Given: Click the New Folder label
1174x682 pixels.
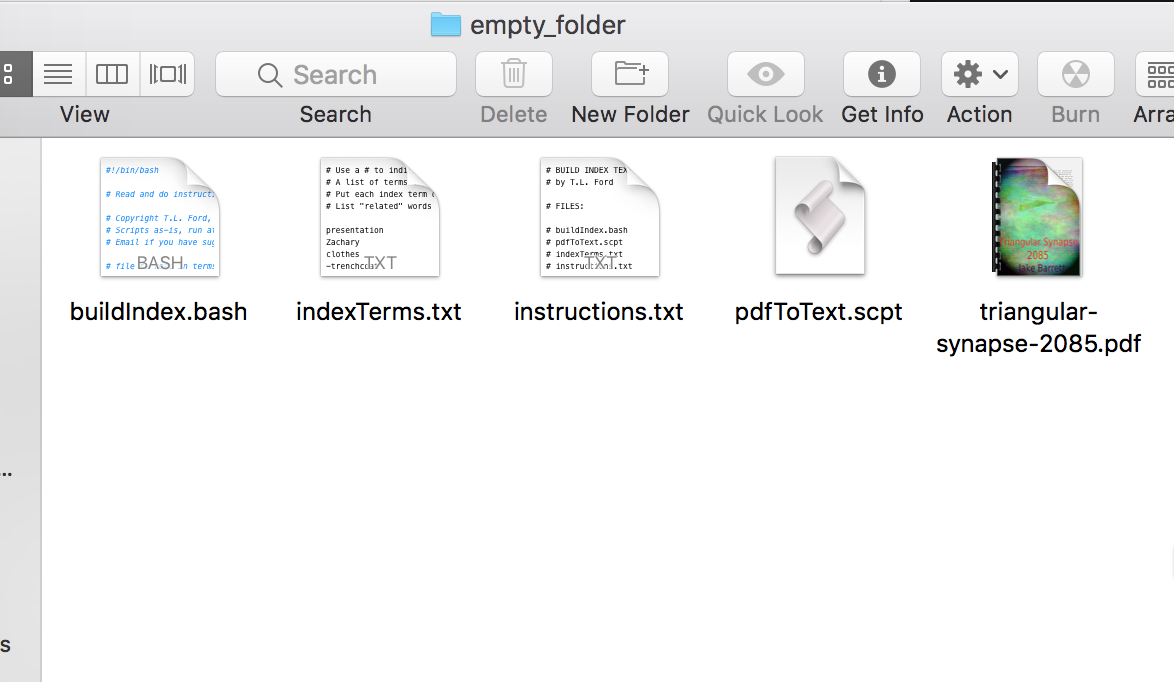Looking at the screenshot, I should point(630,115).
